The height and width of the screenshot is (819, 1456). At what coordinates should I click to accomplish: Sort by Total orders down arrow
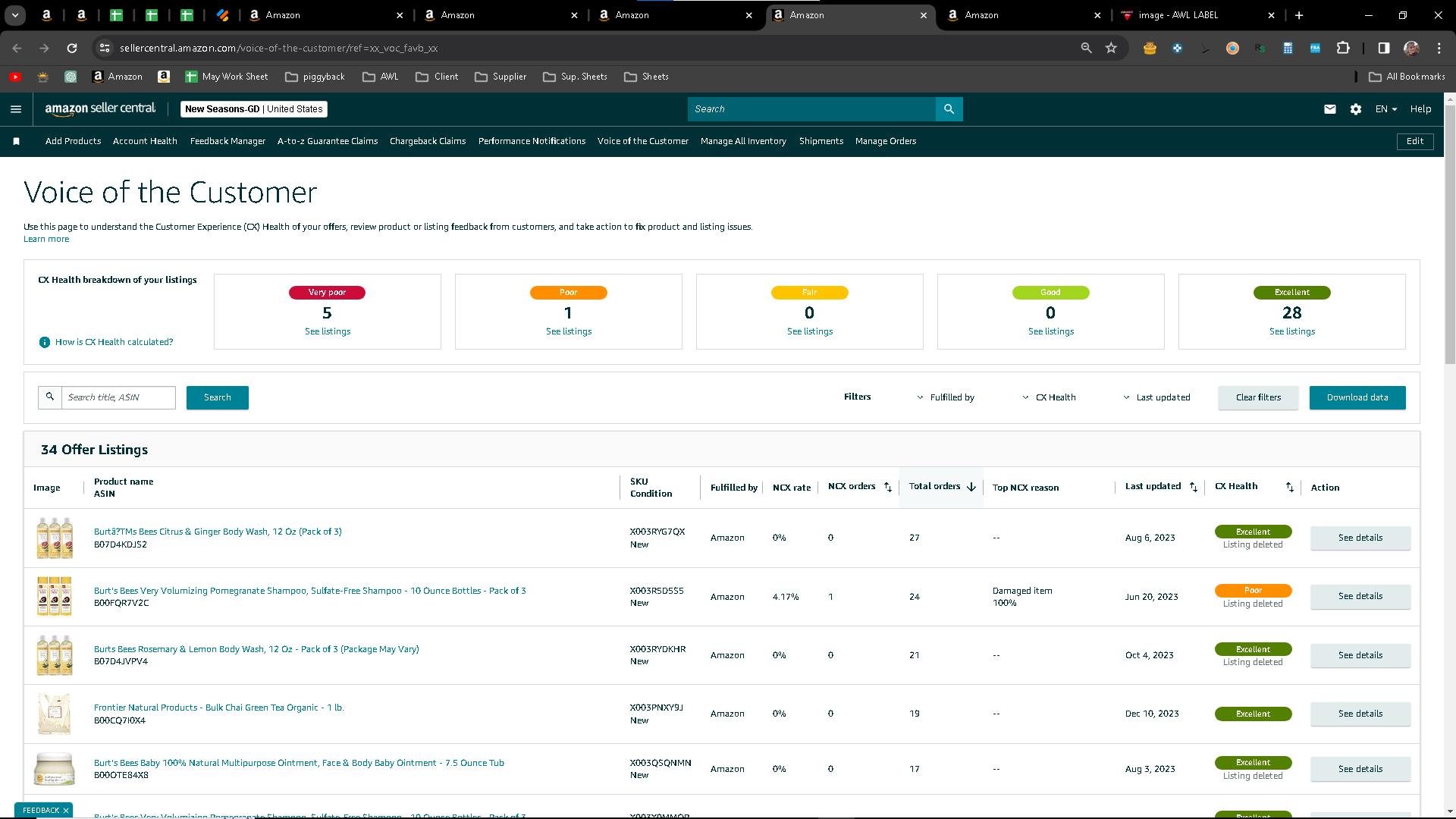point(971,487)
